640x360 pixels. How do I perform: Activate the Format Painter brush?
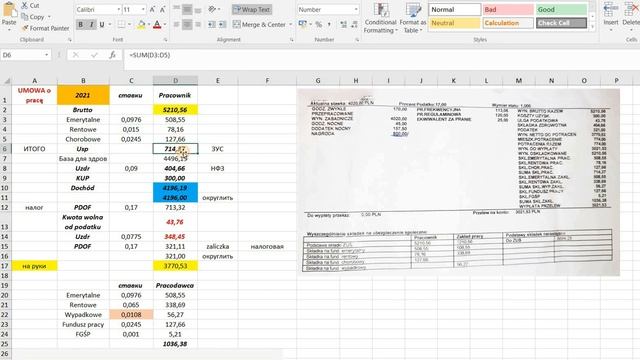(x=45, y=28)
